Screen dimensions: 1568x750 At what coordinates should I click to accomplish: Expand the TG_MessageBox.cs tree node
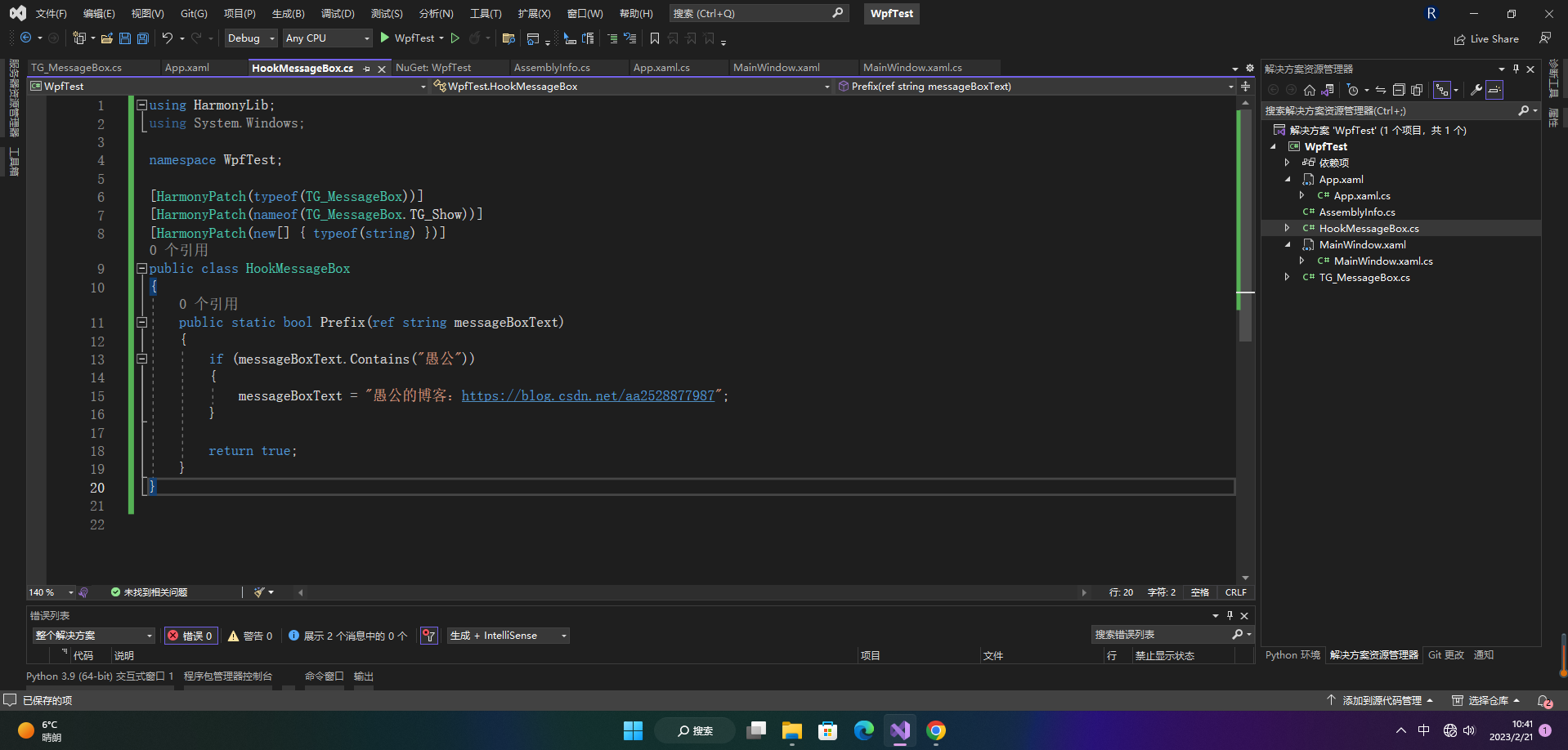(x=1288, y=277)
